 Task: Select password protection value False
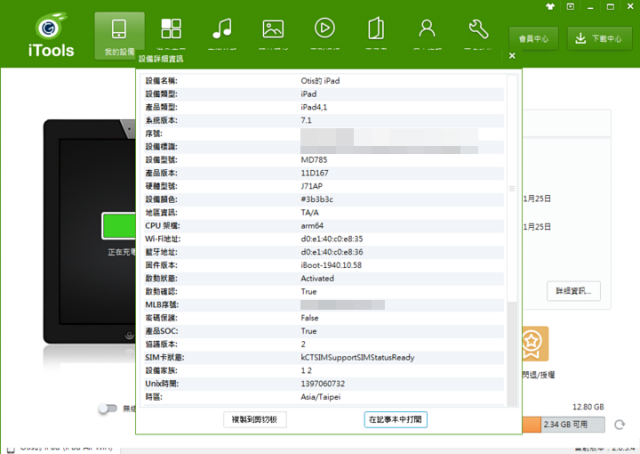coord(309,318)
